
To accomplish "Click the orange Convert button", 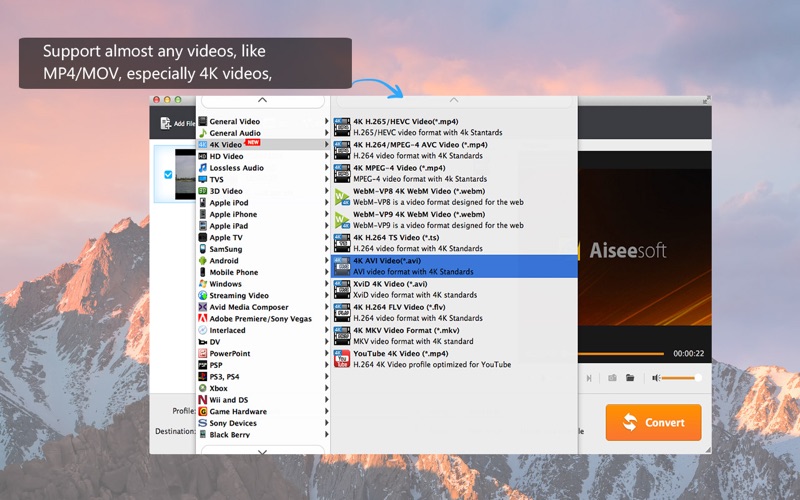I will pyautogui.click(x=654, y=422).
